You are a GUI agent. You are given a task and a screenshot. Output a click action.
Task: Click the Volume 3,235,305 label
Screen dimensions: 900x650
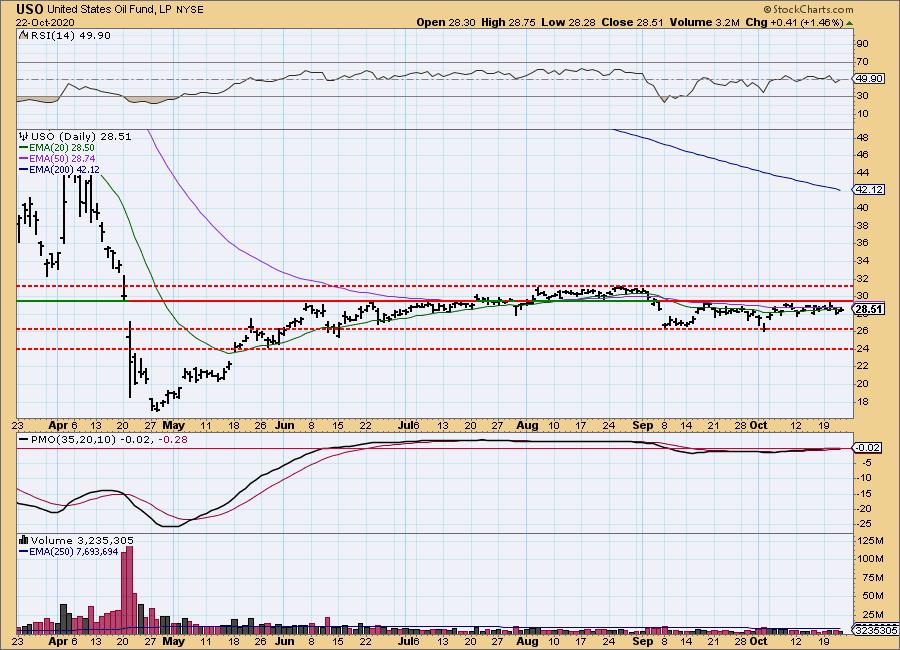(82, 540)
